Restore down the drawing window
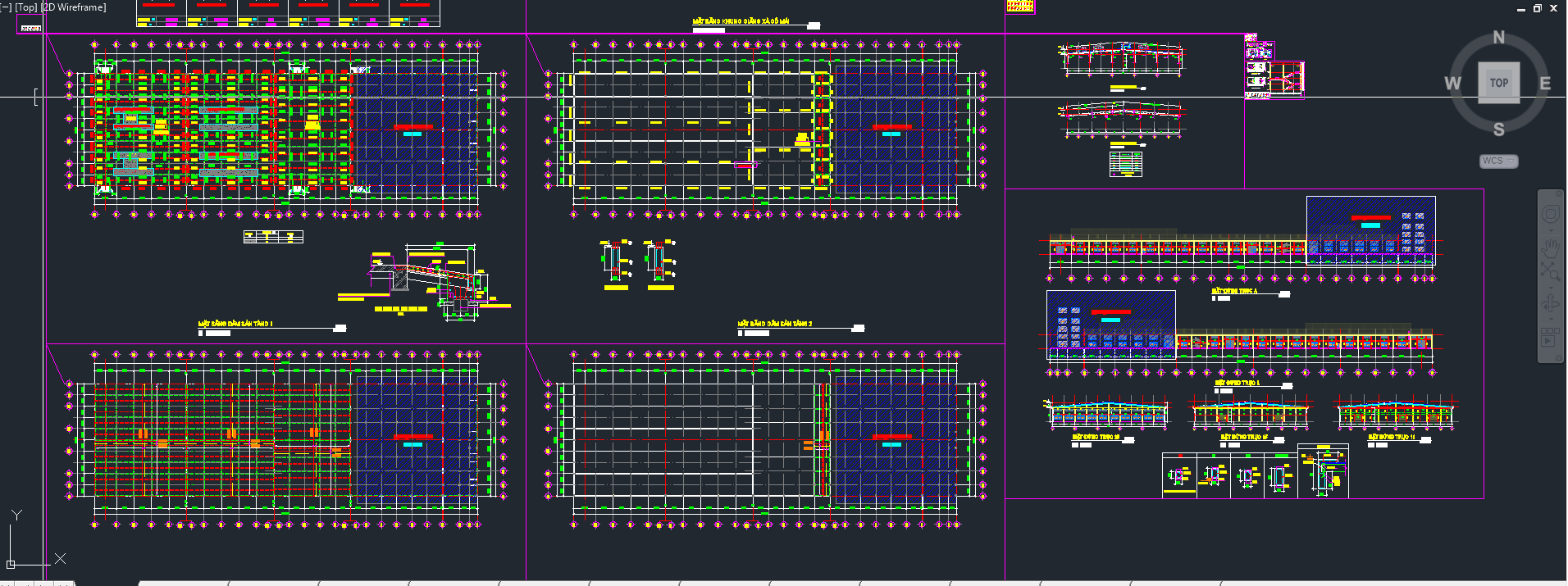The width and height of the screenshot is (1568, 586). pyautogui.click(x=1537, y=8)
